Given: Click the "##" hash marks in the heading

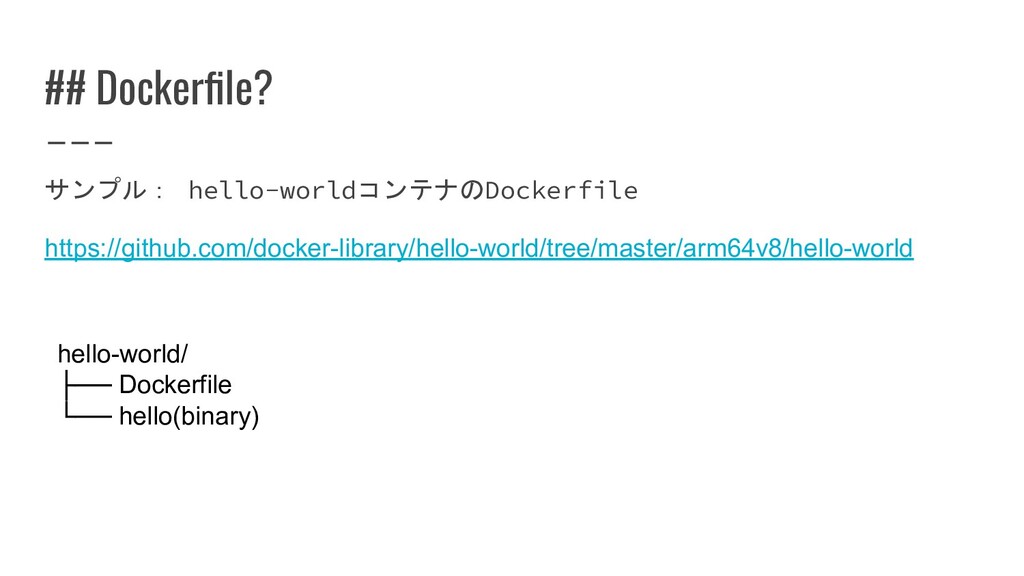Looking at the screenshot, I should click(x=65, y=88).
